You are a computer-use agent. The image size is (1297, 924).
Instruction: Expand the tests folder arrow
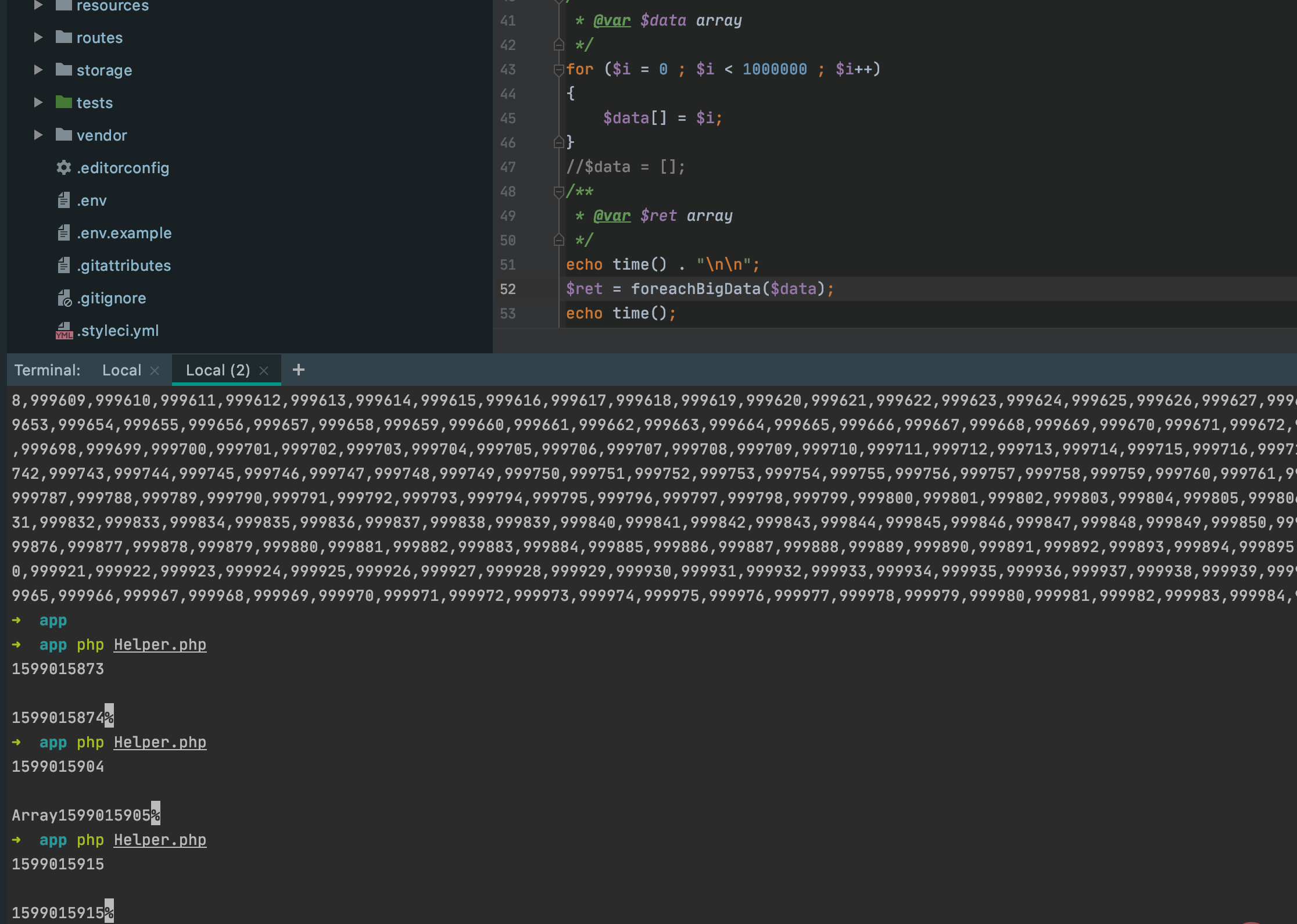tap(38, 103)
